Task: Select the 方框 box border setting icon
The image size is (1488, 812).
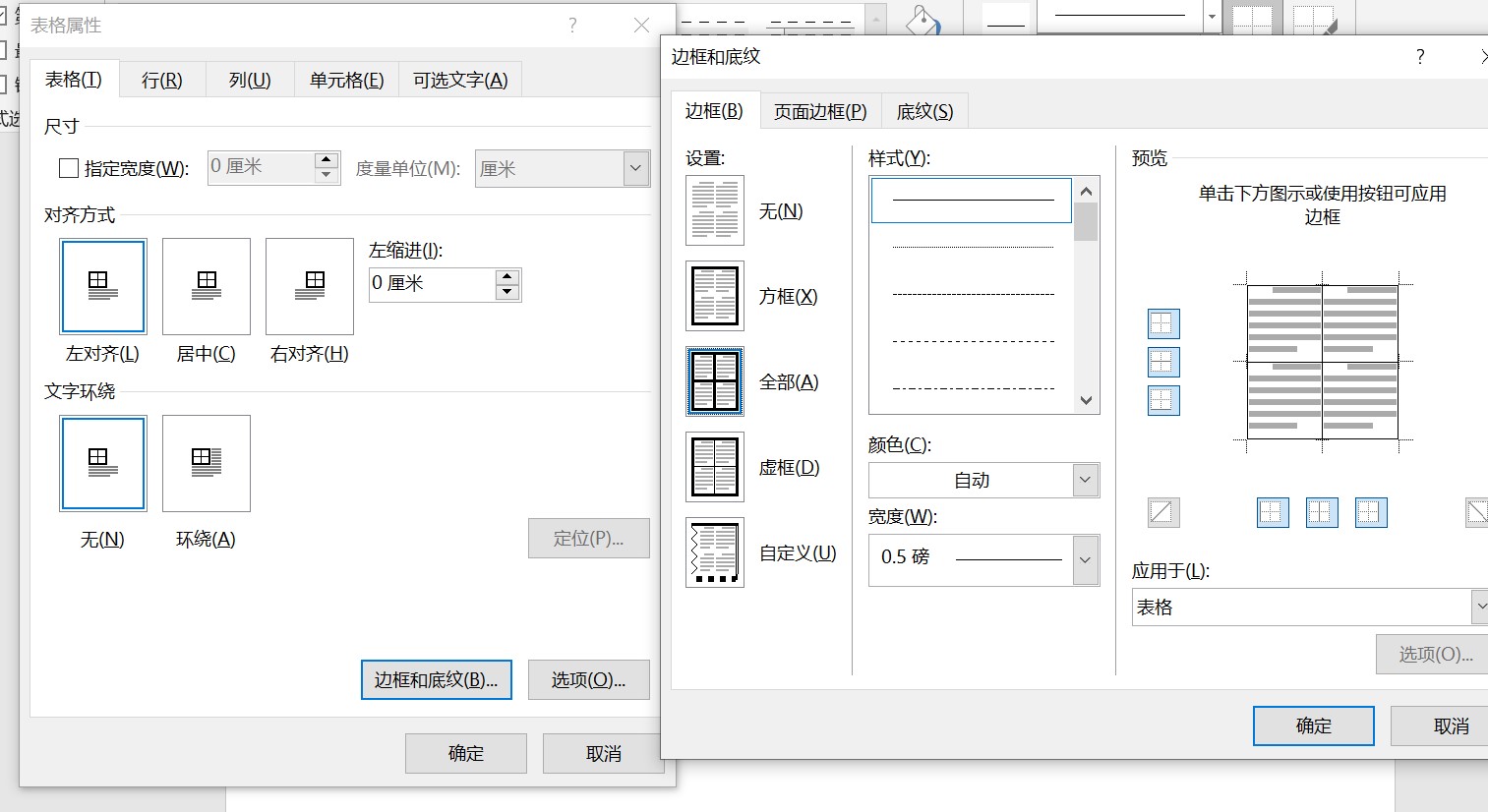Action: [715, 296]
